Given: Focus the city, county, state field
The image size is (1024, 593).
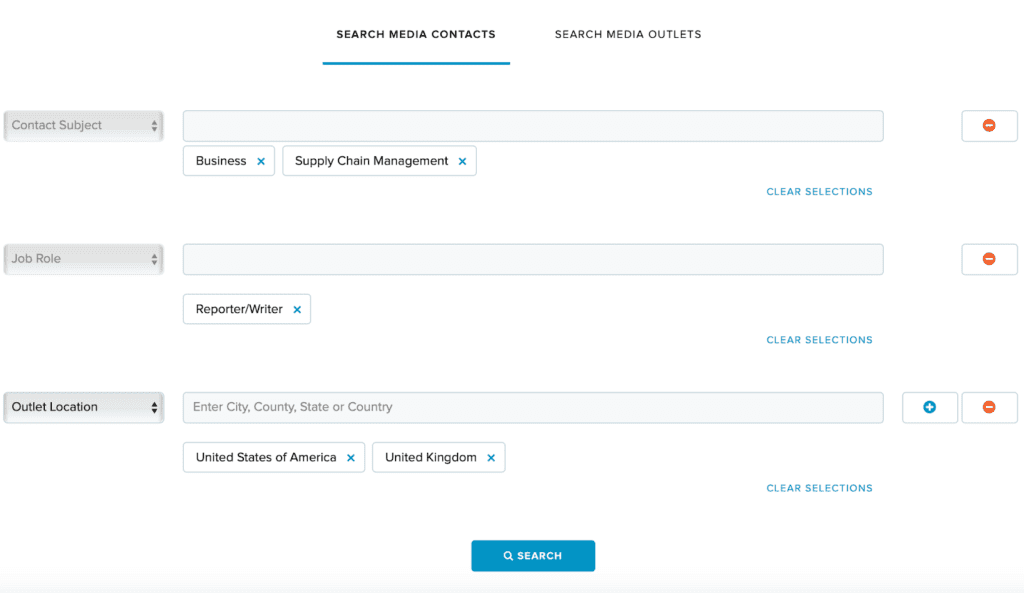Looking at the screenshot, I should (x=533, y=408).
